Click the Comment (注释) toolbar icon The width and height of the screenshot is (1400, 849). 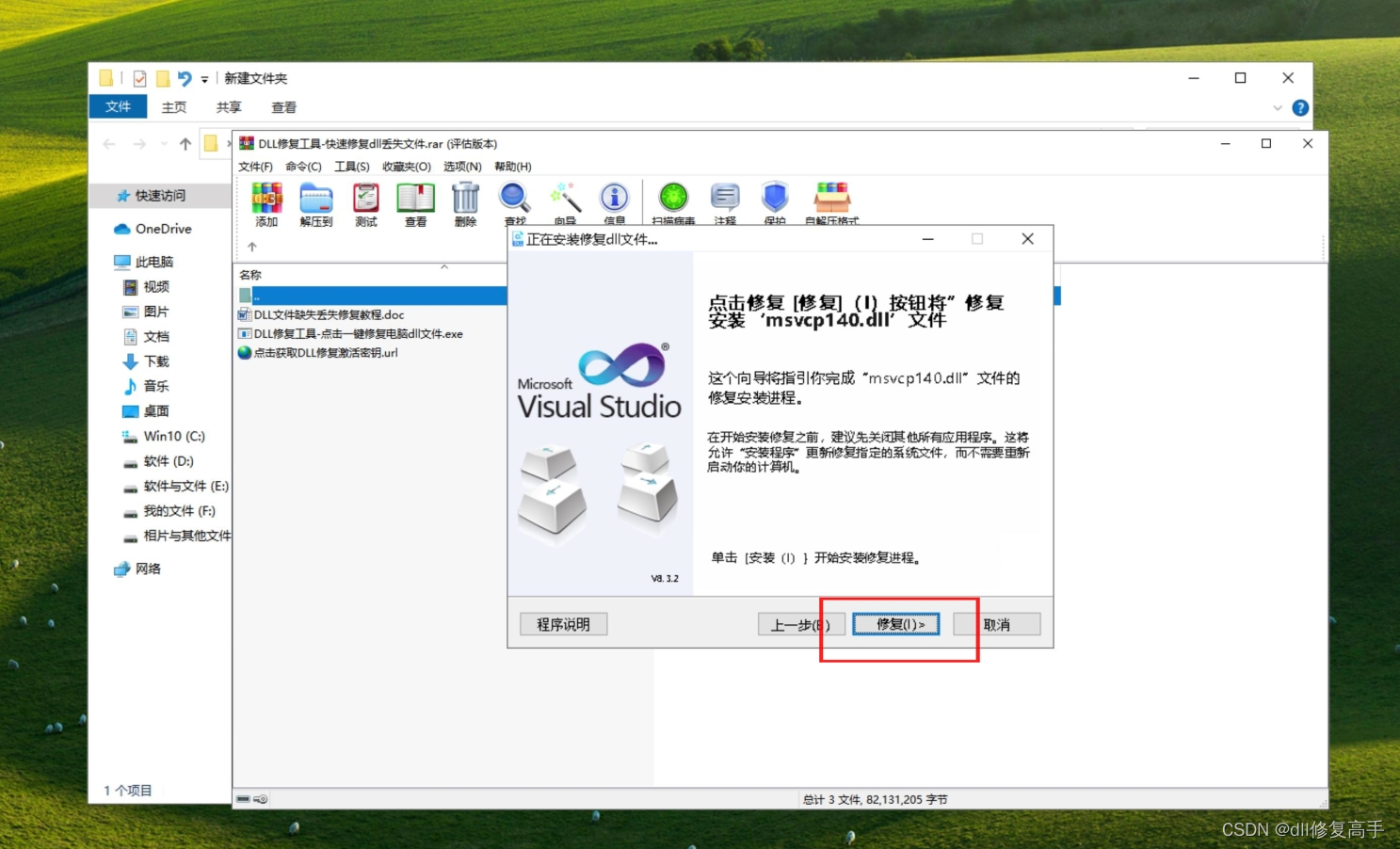pyautogui.click(x=724, y=198)
